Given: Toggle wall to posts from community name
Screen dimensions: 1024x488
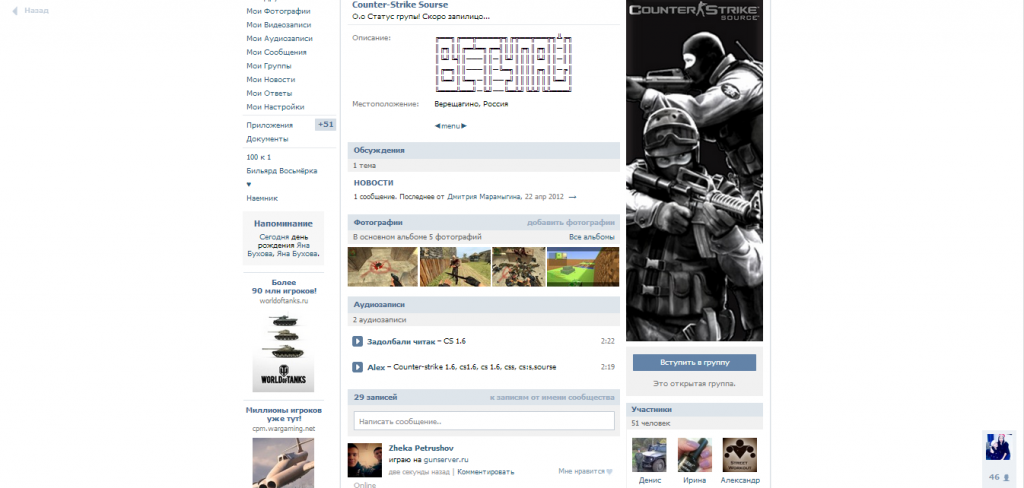Looking at the screenshot, I should 551,397.
